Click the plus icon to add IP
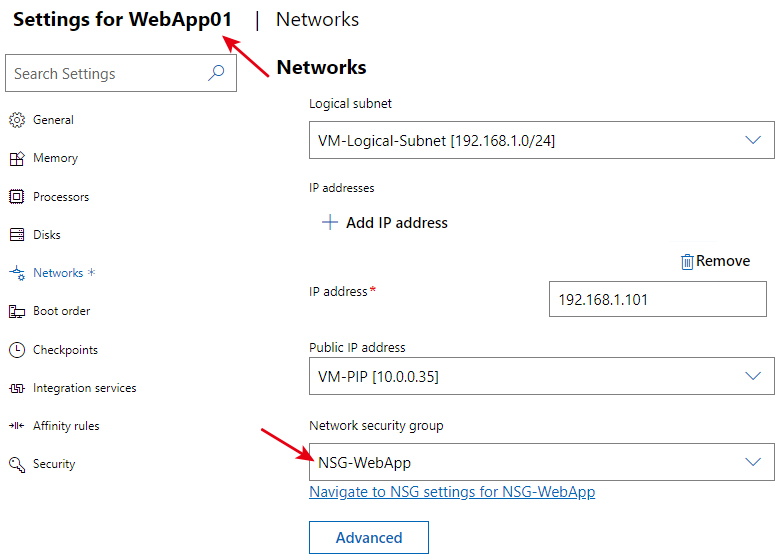This screenshot has width=783, height=560. pyautogui.click(x=330, y=222)
